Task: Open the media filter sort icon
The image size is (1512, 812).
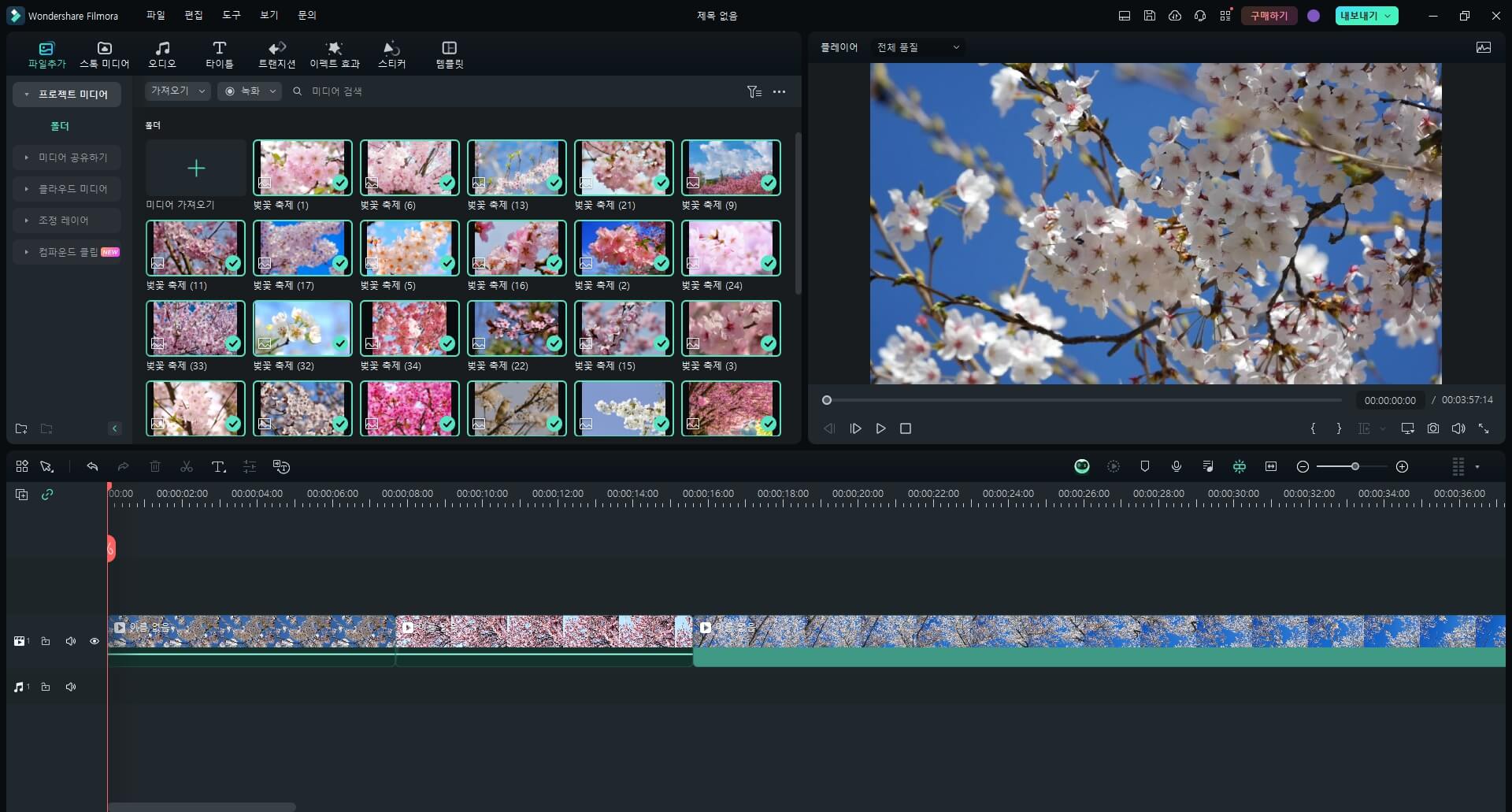Action: coord(754,92)
